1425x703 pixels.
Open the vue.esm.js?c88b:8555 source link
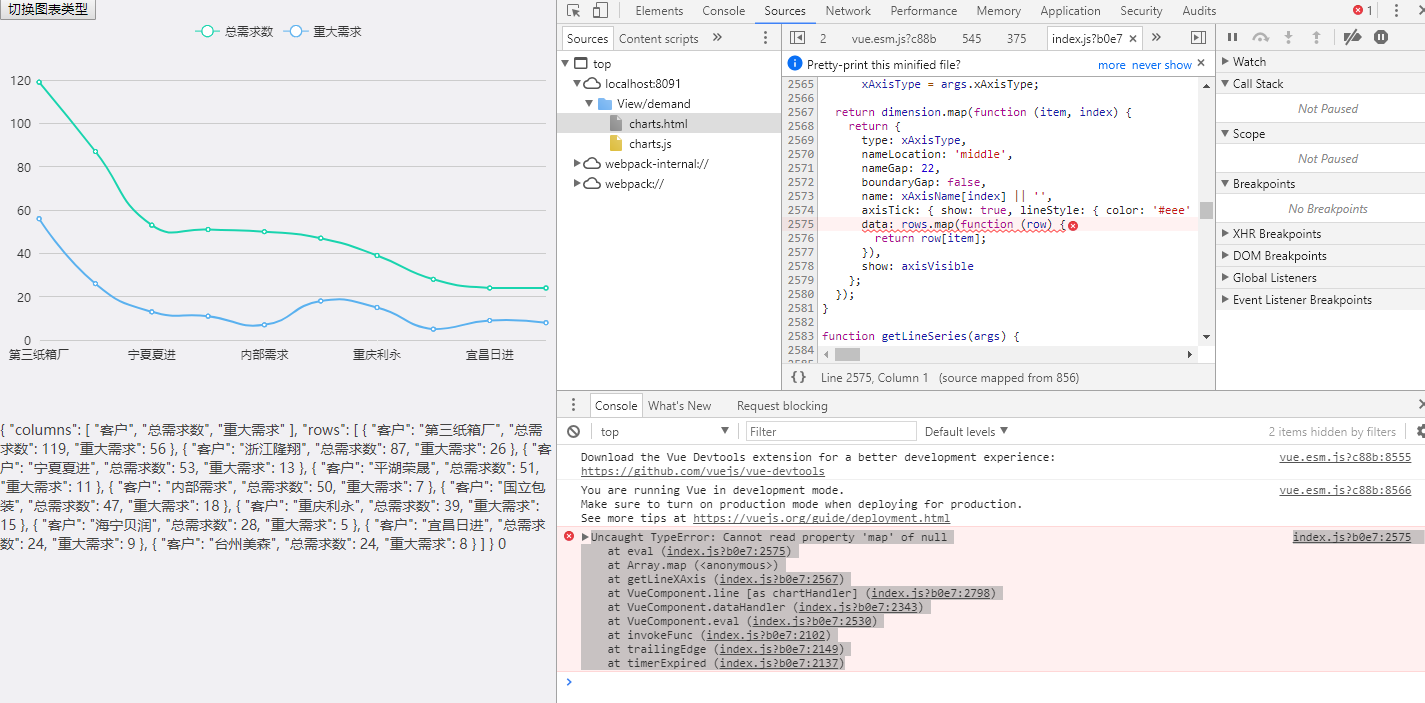pos(1345,457)
